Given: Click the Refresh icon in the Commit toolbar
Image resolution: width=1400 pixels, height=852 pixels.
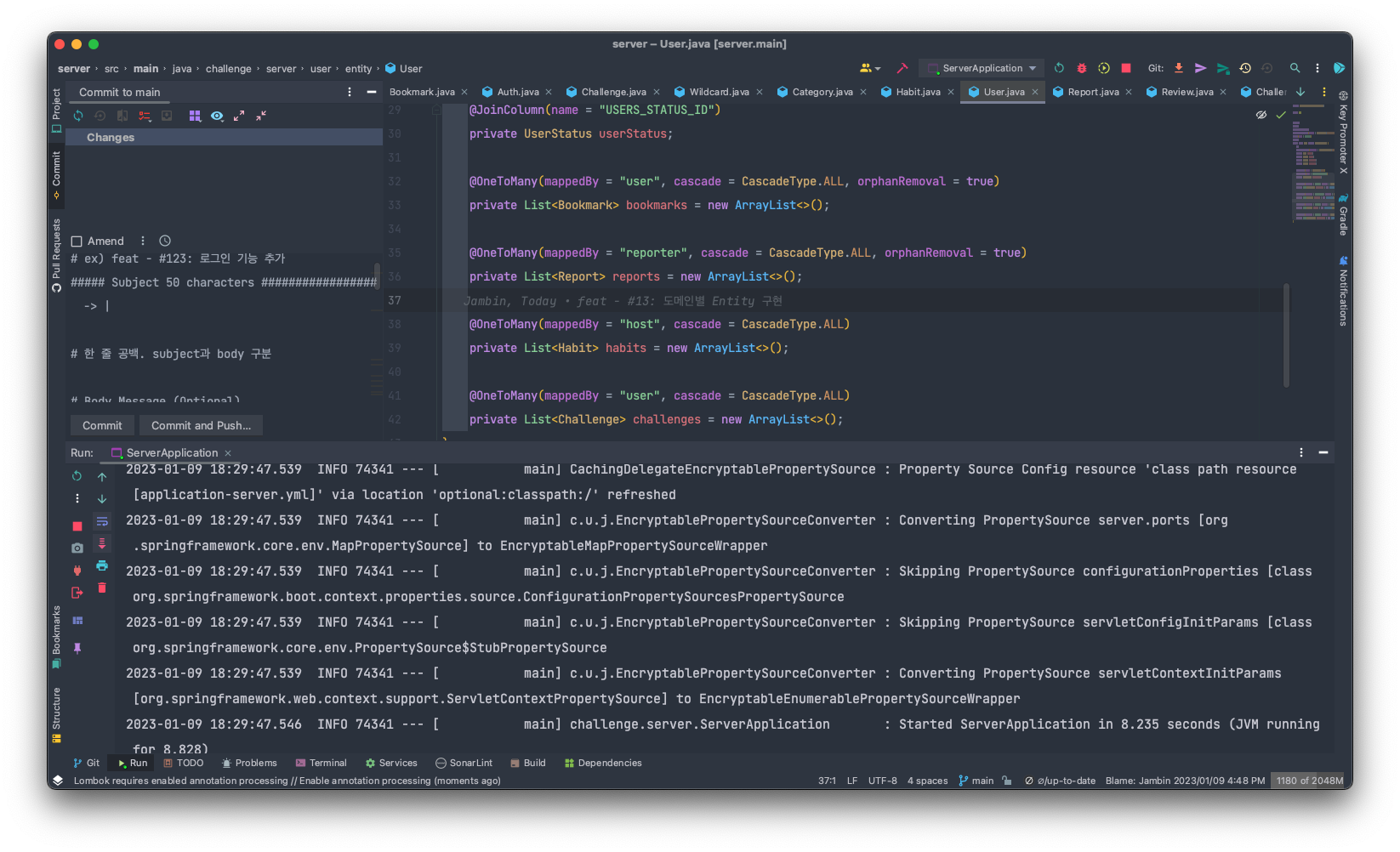Looking at the screenshot, I should click(x=78, y=116).
